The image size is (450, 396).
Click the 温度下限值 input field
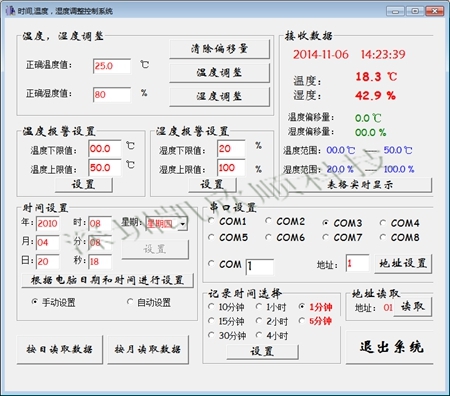pos(105,149)
